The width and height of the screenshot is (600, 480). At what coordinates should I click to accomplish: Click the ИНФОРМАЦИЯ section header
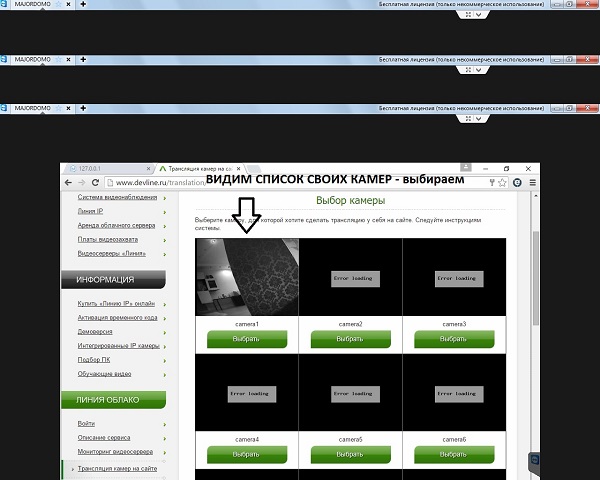pyautogui.click(x=113, y=279)
